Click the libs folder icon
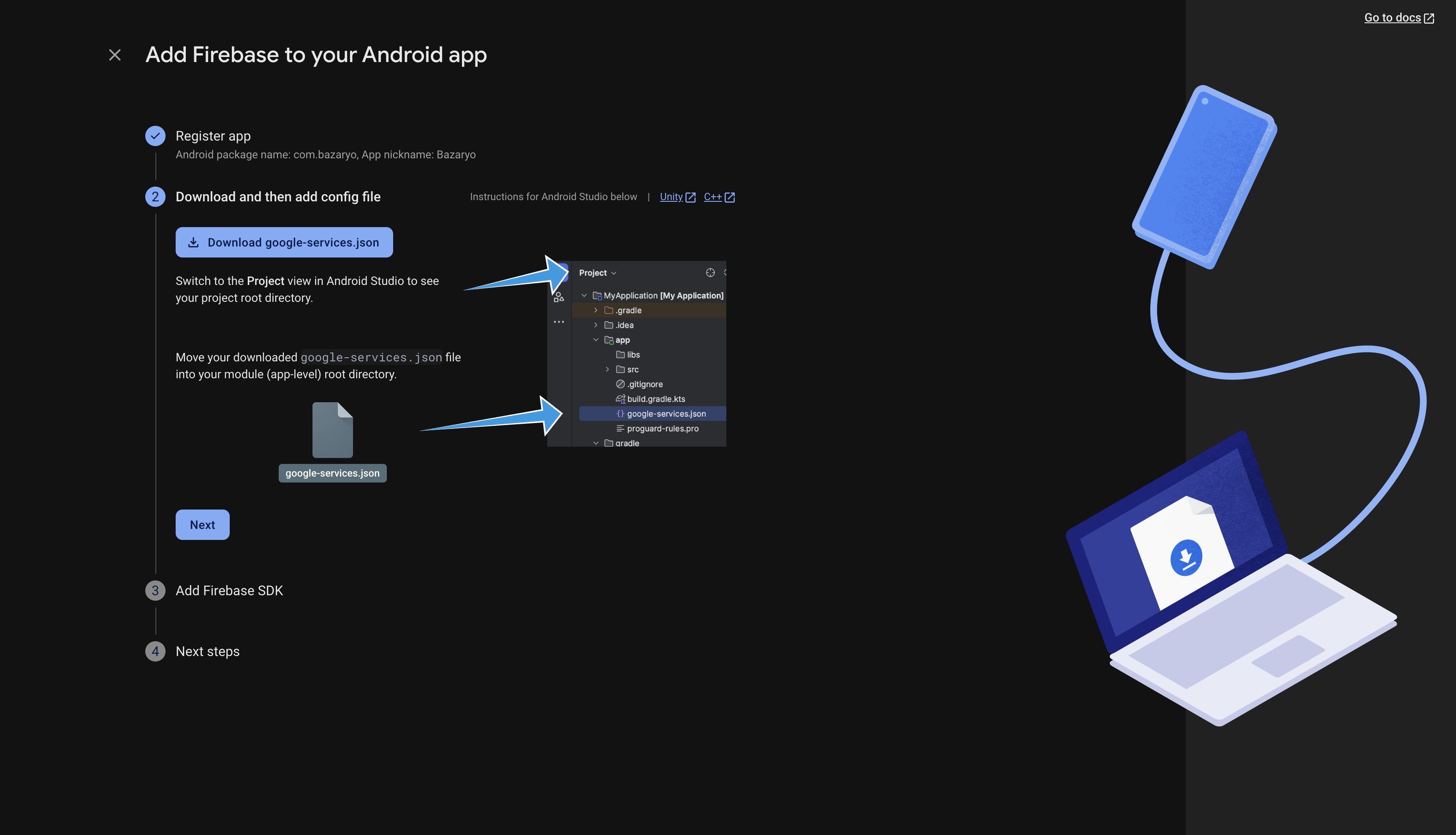This screenshot has height=835, width=1456. (620, 355)
